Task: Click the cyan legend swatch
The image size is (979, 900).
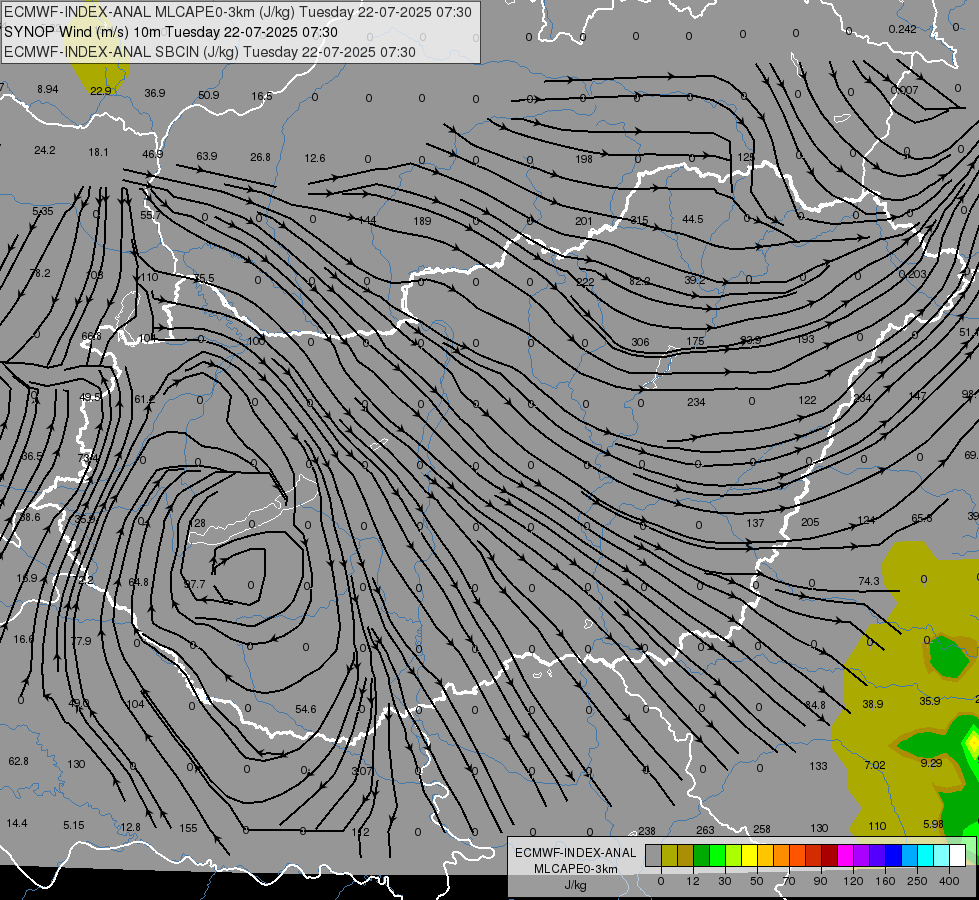Action: [x=926, y=855]
